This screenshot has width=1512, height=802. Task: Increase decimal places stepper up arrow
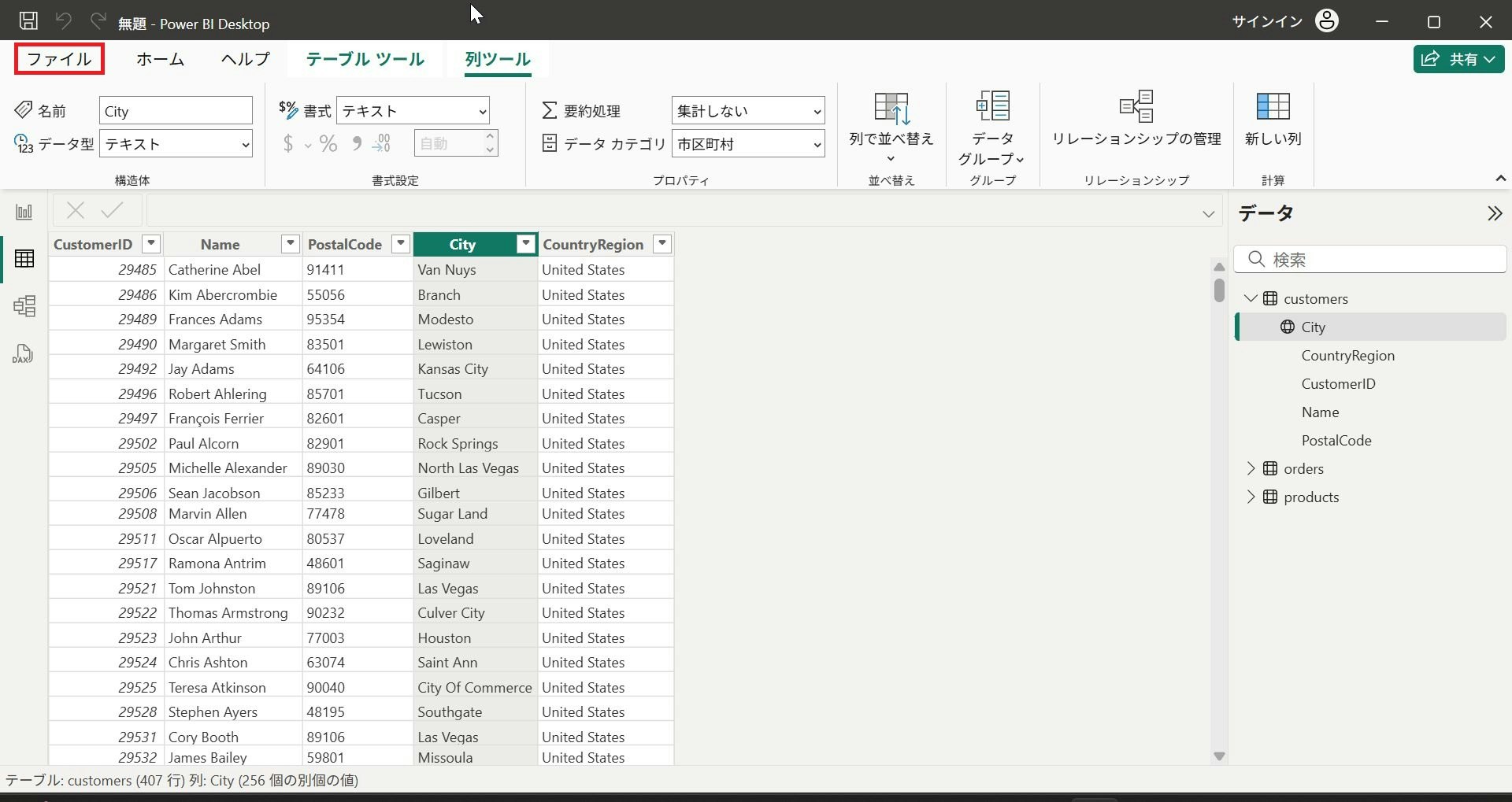point(490,137)
